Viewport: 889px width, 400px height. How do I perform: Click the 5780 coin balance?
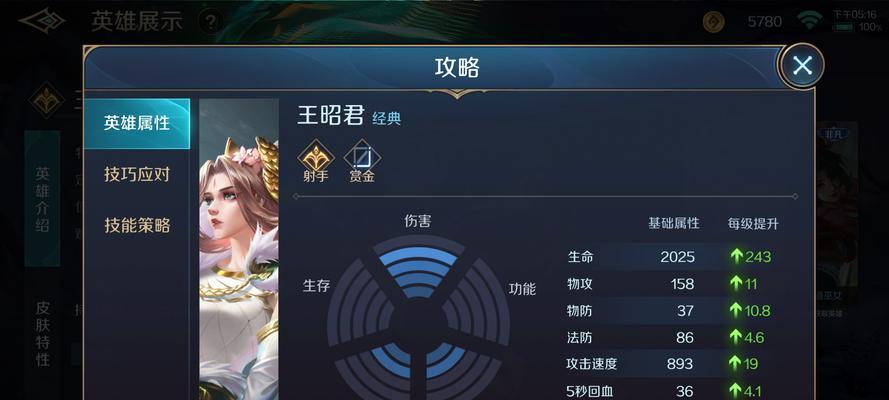[764, 22]
